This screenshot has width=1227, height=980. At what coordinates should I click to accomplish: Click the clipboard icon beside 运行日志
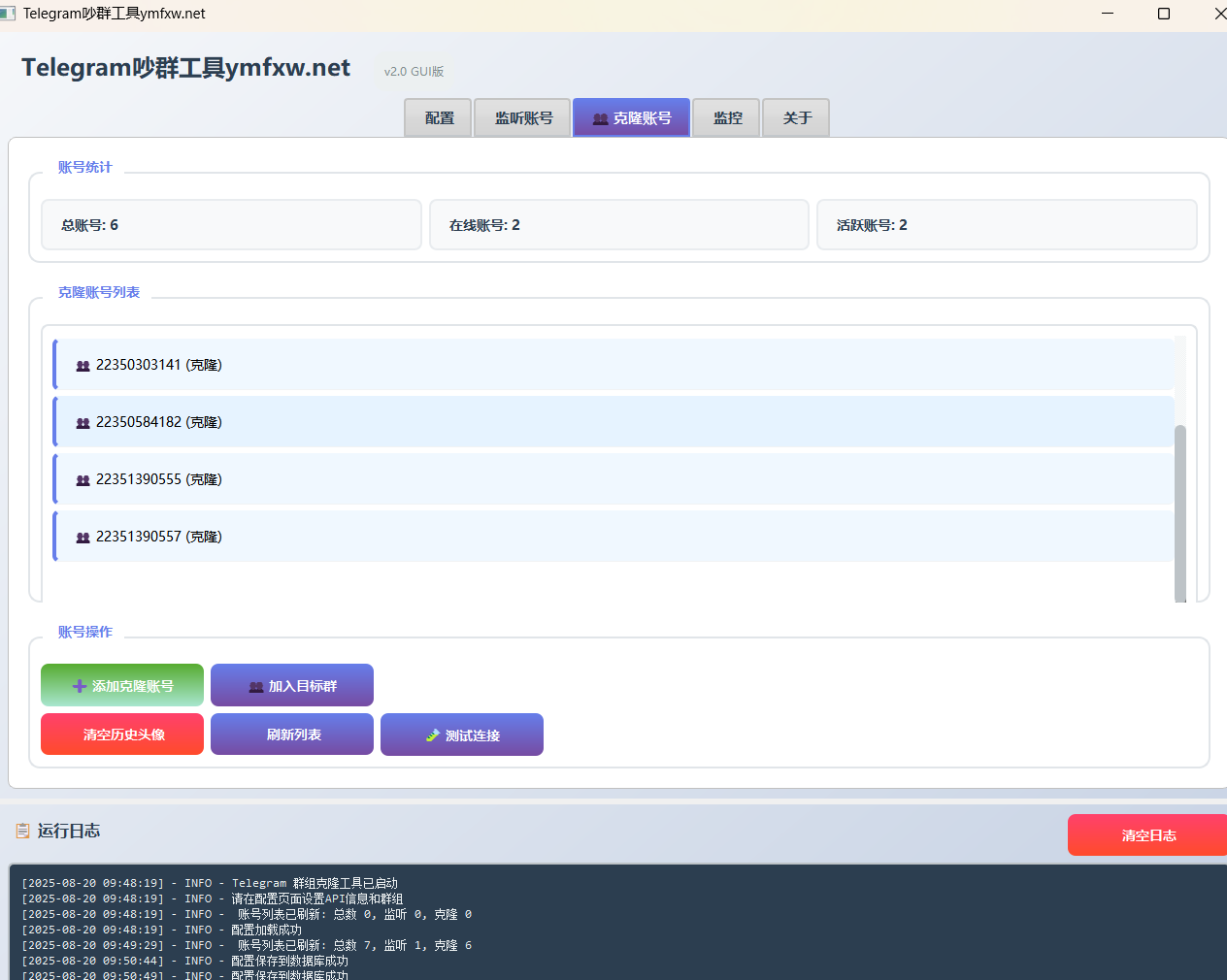pyautogui.click(x=22, y=831)
